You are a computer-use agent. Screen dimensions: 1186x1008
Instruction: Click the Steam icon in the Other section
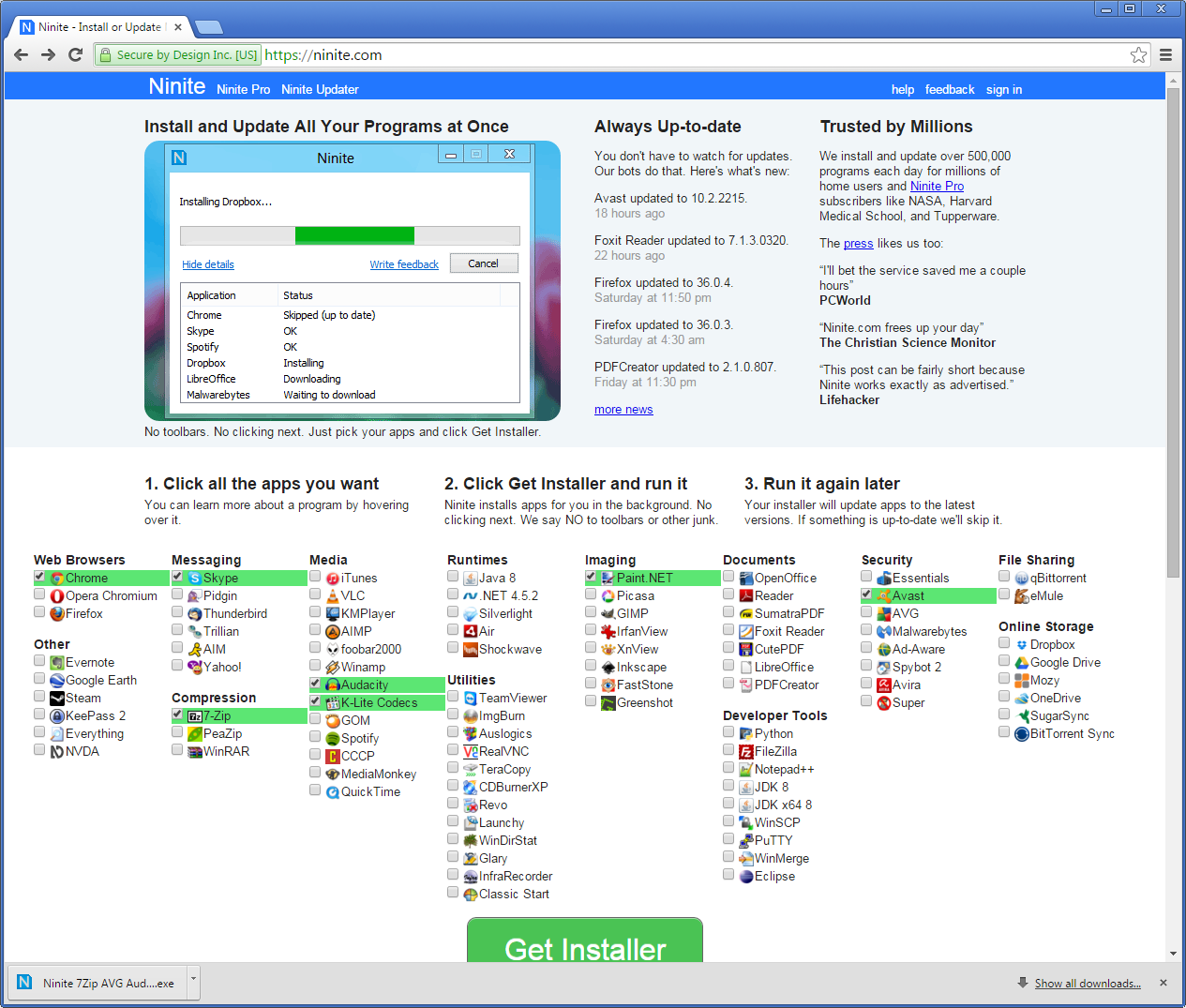coord(56,698)
